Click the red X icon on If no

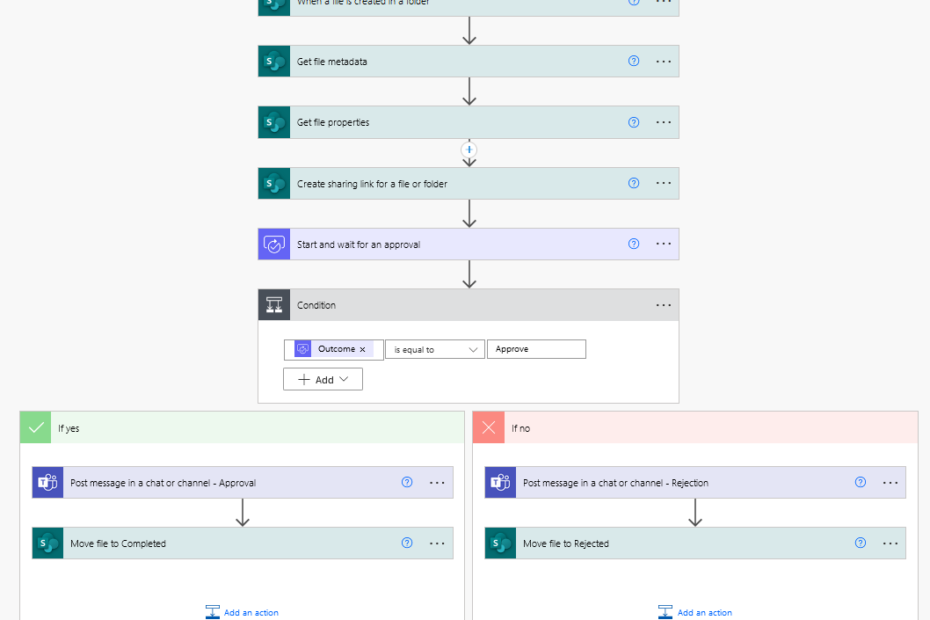click(489, 428)
